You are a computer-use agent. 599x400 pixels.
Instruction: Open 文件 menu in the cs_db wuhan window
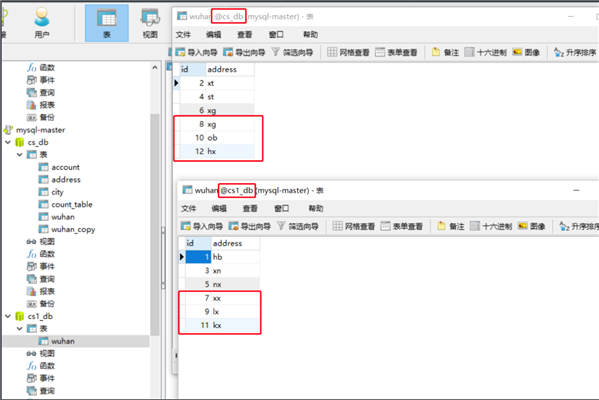(183, 34)
